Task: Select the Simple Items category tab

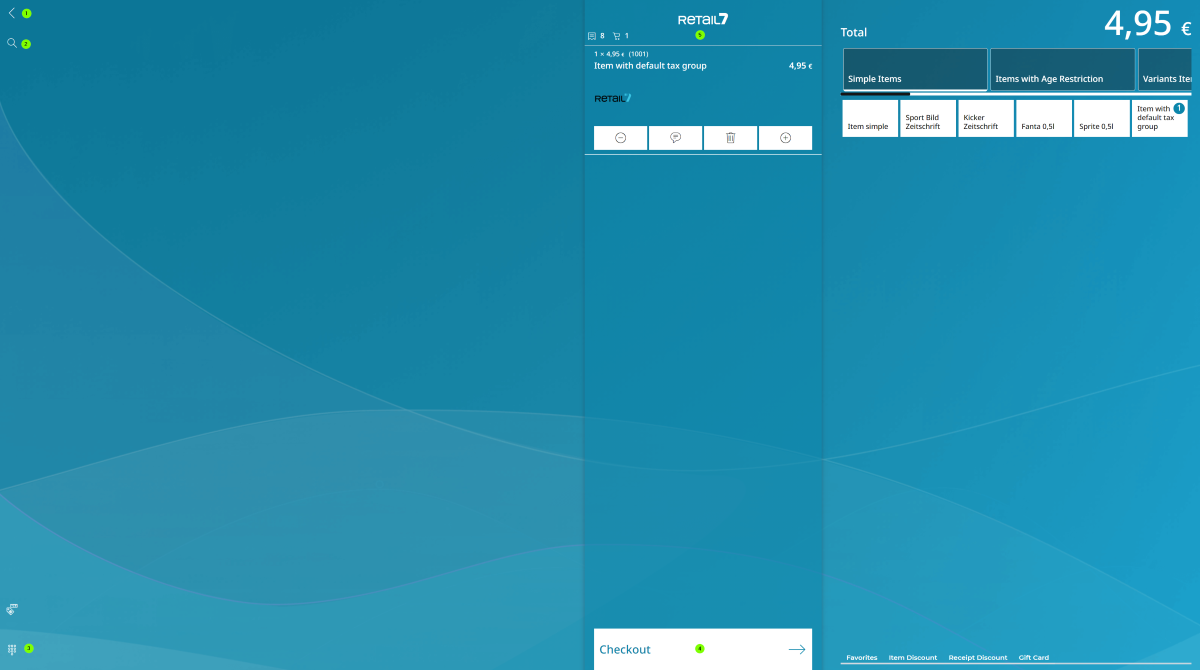Action: tap(915, 69)
